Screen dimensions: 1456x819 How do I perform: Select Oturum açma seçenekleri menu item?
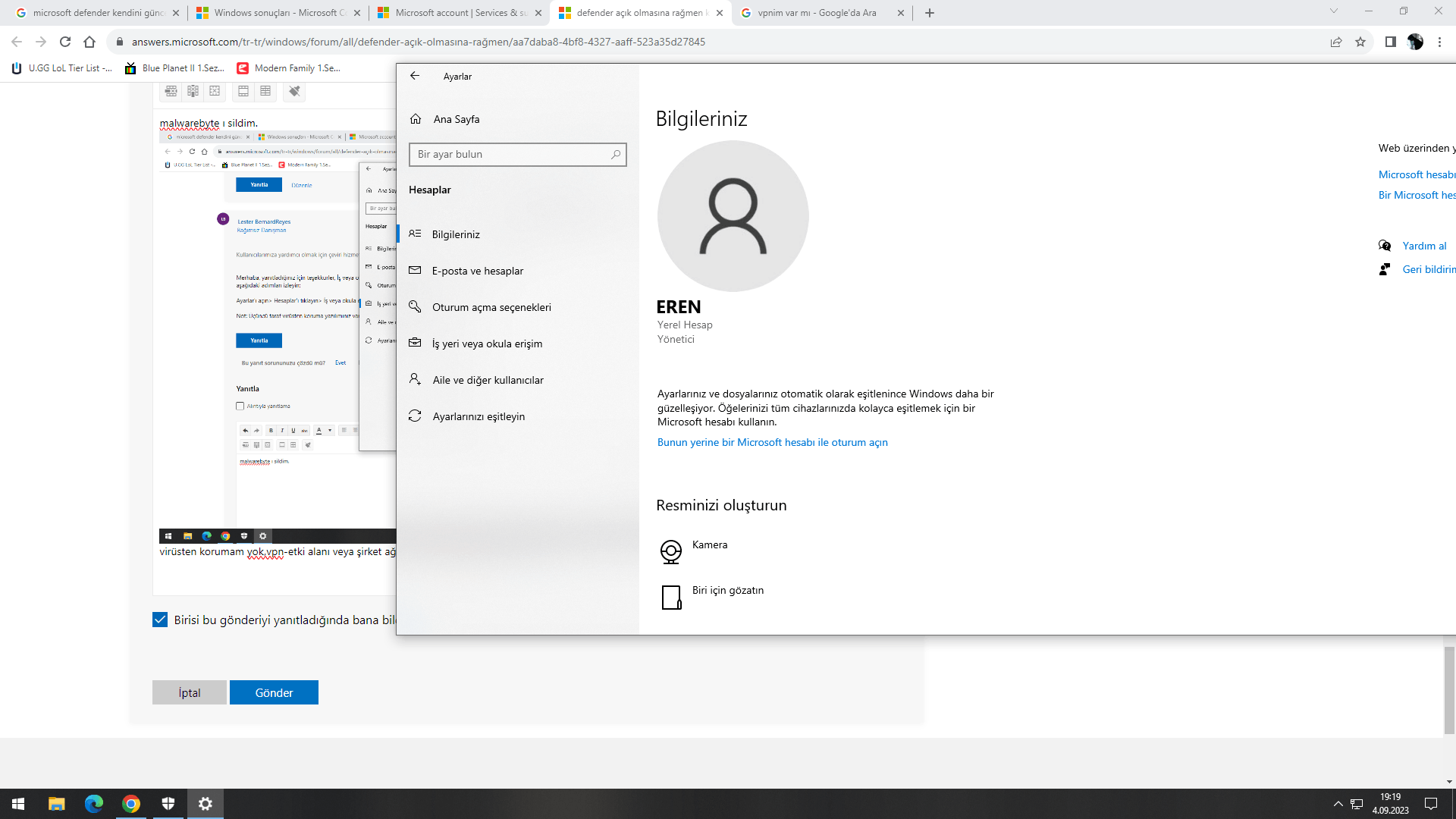(x=491, y=307)
